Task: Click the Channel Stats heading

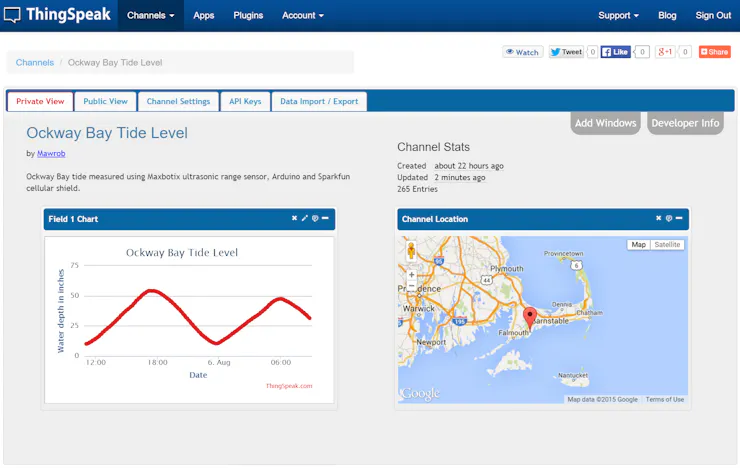Action: pos(433,147)
